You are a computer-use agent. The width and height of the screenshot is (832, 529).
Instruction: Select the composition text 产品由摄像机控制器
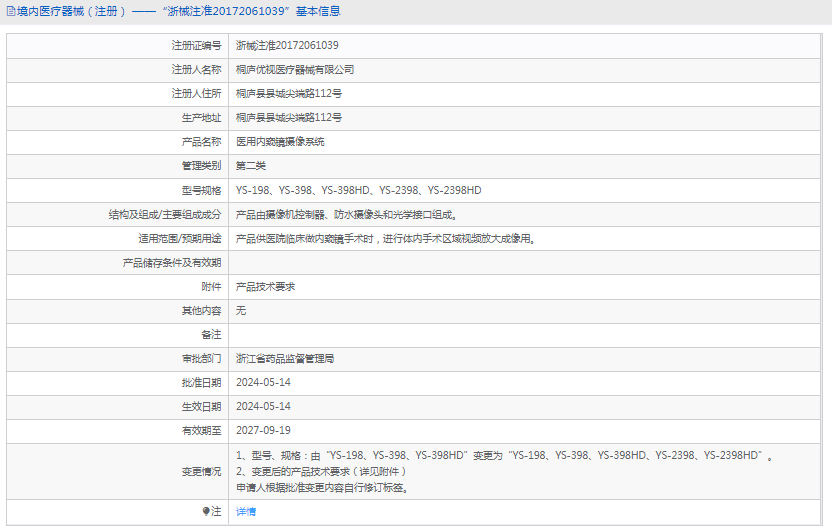point(346,214)
